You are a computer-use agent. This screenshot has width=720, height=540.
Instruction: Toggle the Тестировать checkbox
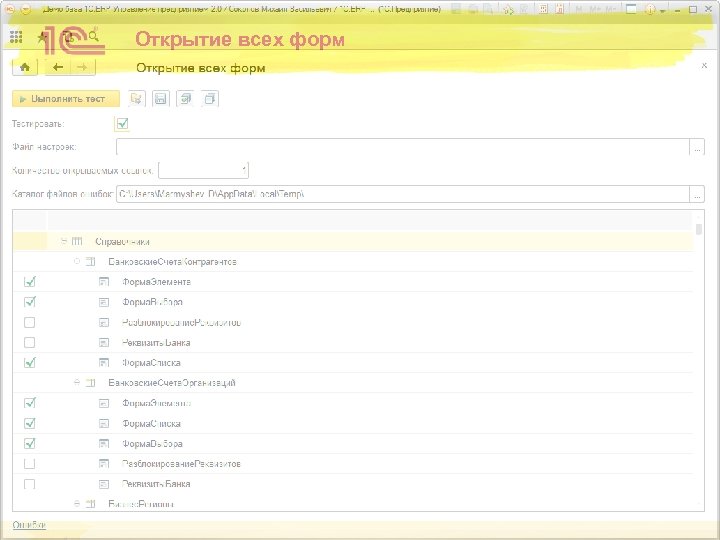pyautogui.click(x=122, y=124)
